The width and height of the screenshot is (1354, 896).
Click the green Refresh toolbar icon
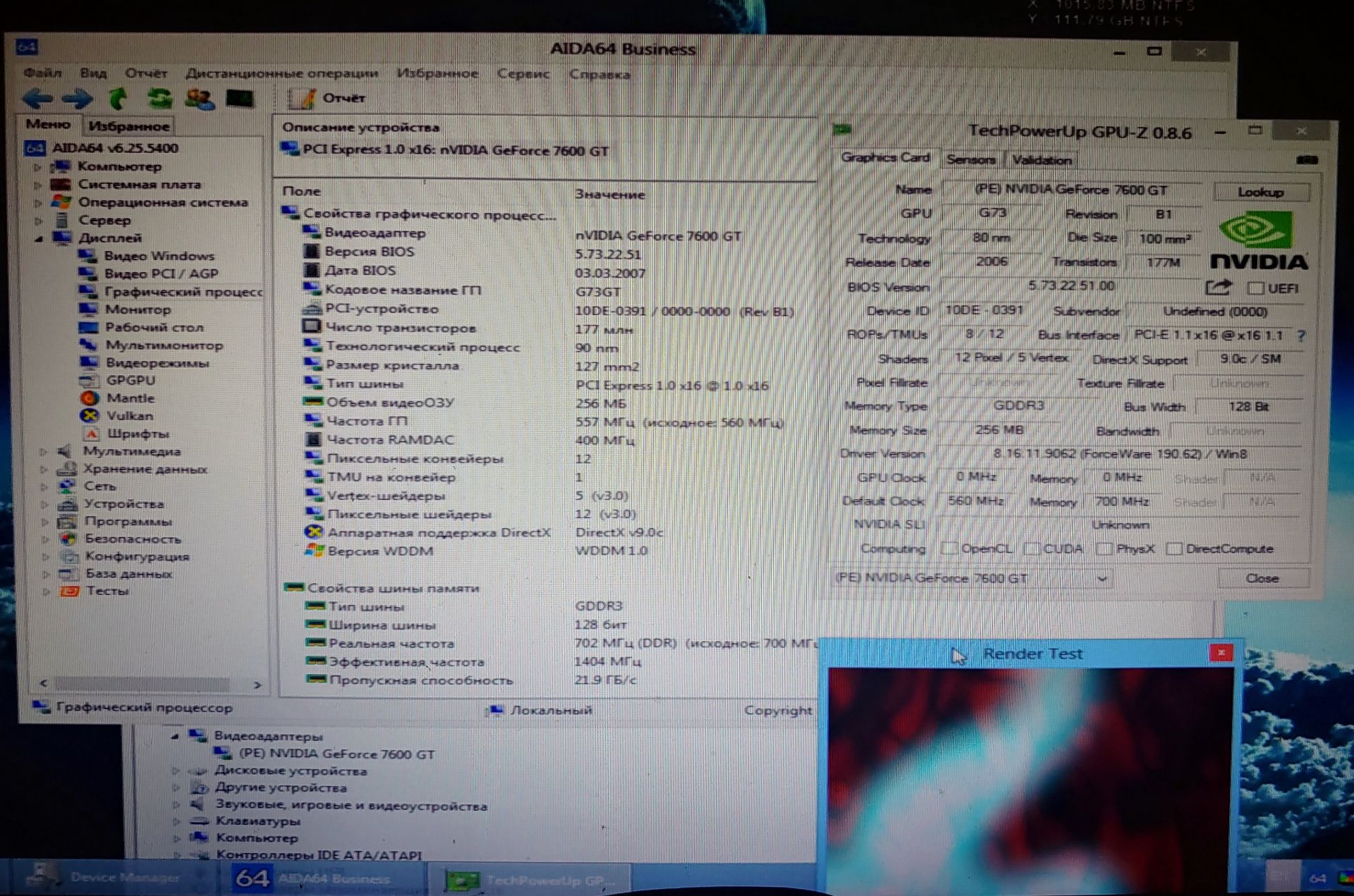click(x=159, y=99)
